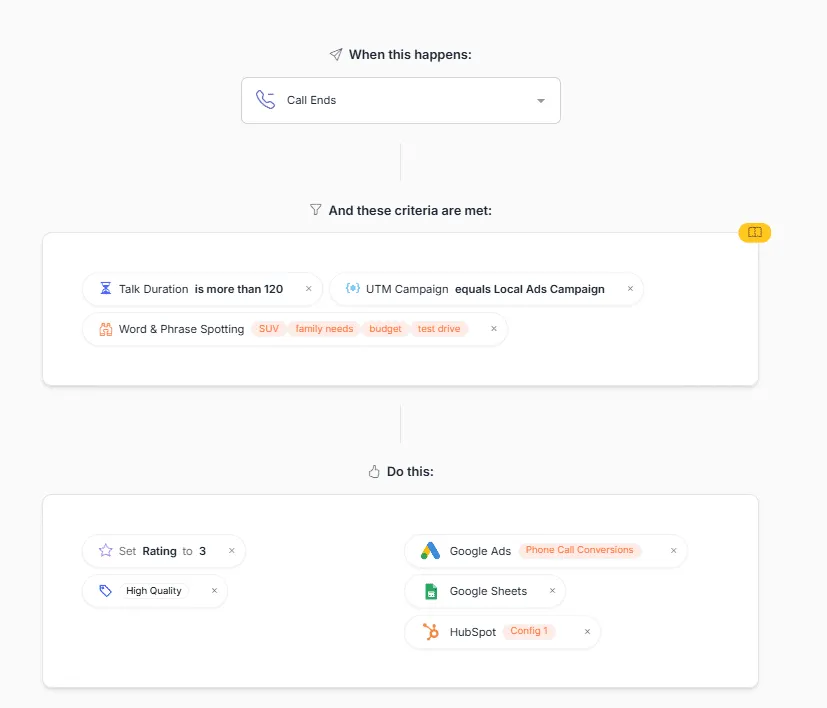Remove the UTM Campaign criterion
Image resolution: width=827 pixels, height=708 pixels.
[x=630, y=289]
